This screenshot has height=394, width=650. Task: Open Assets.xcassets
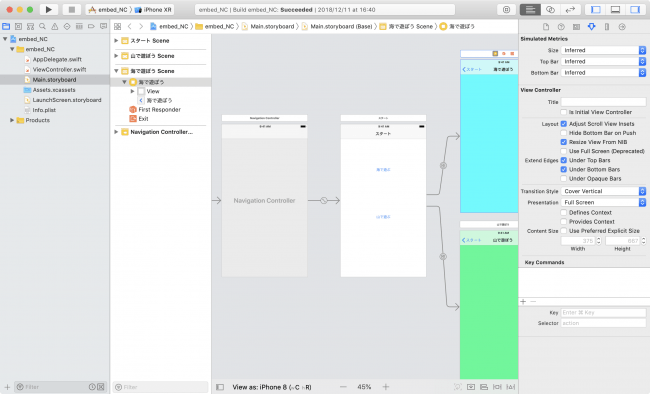[x=54, y=90]
